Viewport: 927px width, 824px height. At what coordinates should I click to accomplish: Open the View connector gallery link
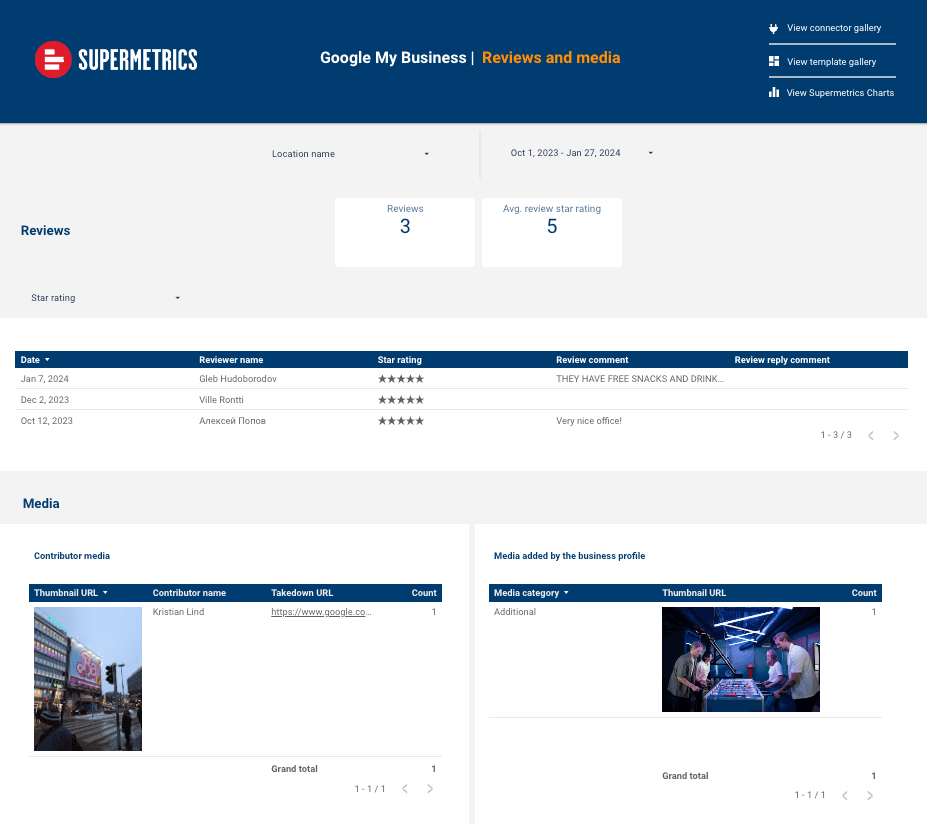click(x=833, y=29)
